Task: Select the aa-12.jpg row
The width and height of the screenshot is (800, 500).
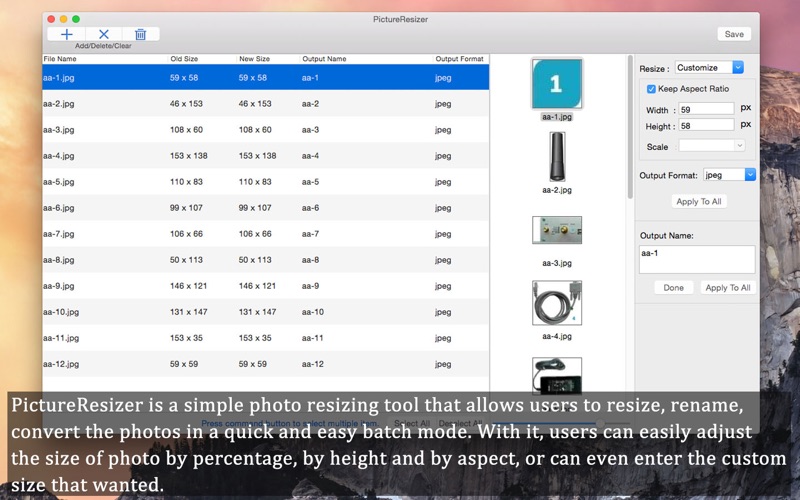Action: coord(265,364)
